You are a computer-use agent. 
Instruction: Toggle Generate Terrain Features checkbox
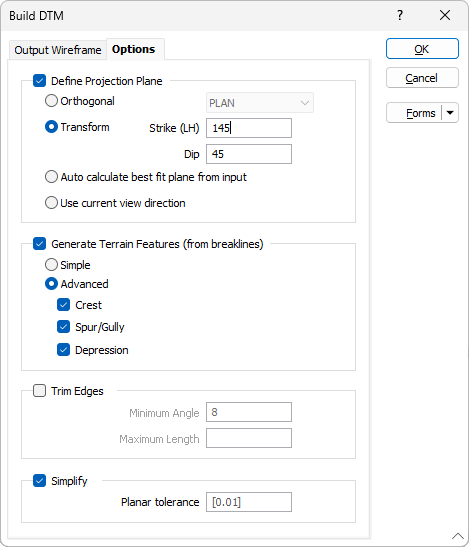pyautogui.click(x=39, y=244)
